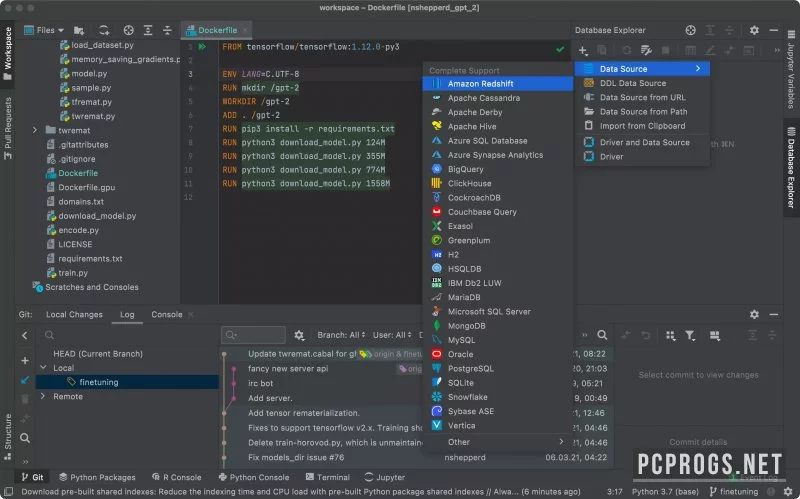Collapse the Local branches node
The height and width of the screenshot is (499, 800).
click(x=43, y=367)
